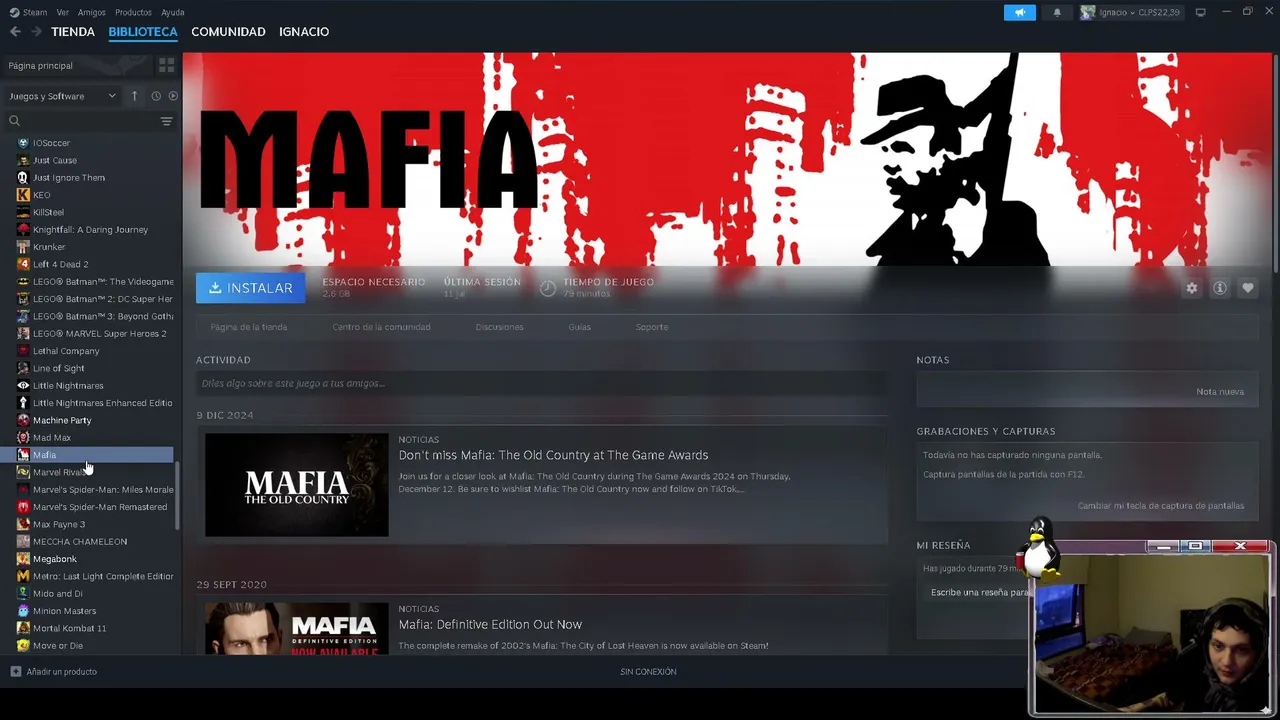This screenshot has width=1280, height=720.
Task: Open the Discusiones link
Action: tap(499, 327)
